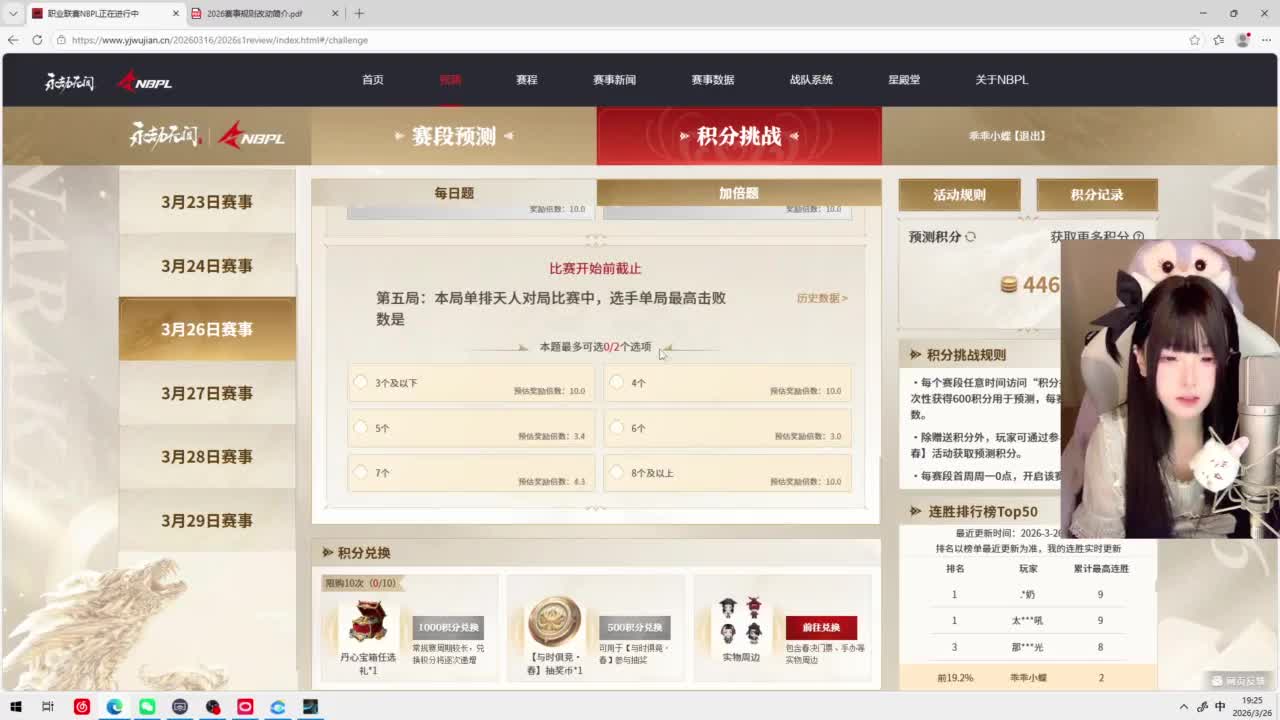Add this page to favorites with the star icon
Screen dimensions: 1280x720
(1194, 40)
